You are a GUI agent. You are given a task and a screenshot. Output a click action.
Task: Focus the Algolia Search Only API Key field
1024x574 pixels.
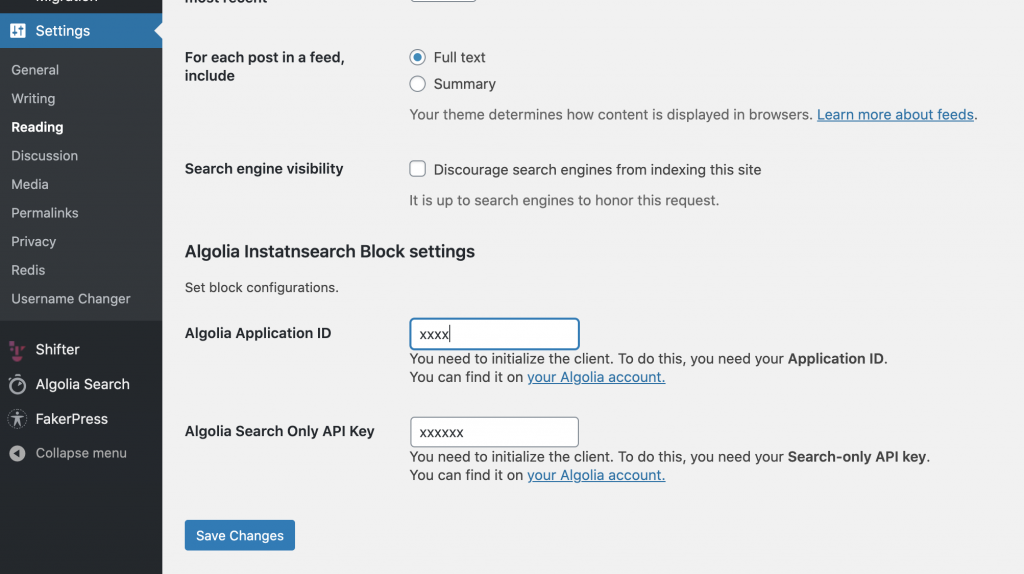click(494, 432)
